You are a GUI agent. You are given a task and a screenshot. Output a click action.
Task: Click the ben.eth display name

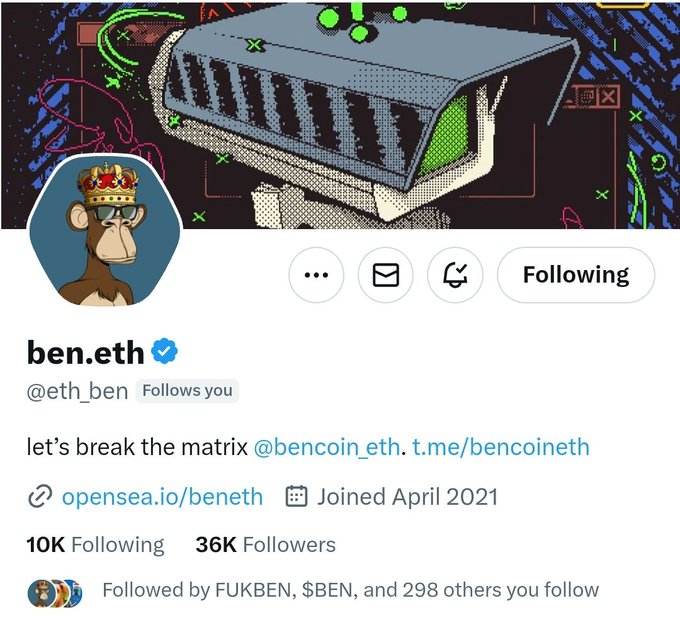tap(85, 353)
